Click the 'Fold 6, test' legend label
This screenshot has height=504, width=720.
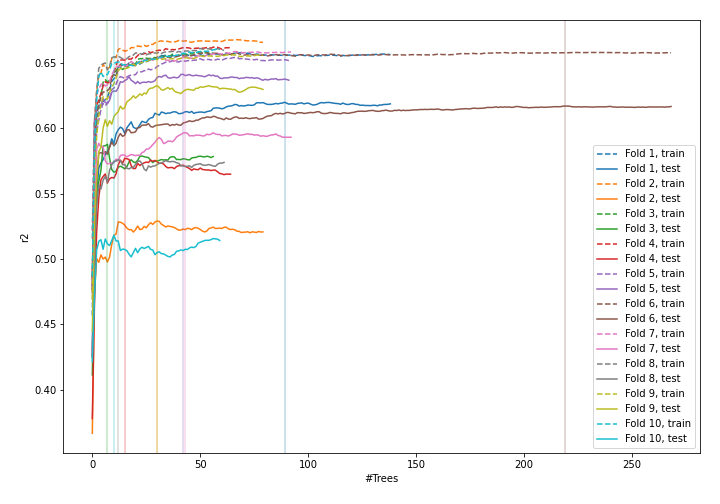coord(652,319)
